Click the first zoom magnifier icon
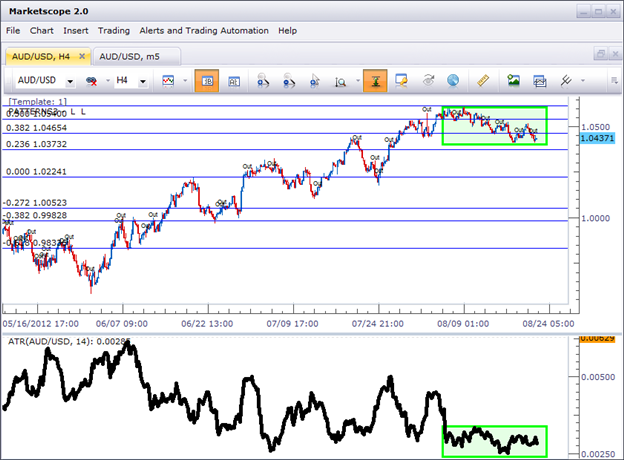 coord(263,81)
